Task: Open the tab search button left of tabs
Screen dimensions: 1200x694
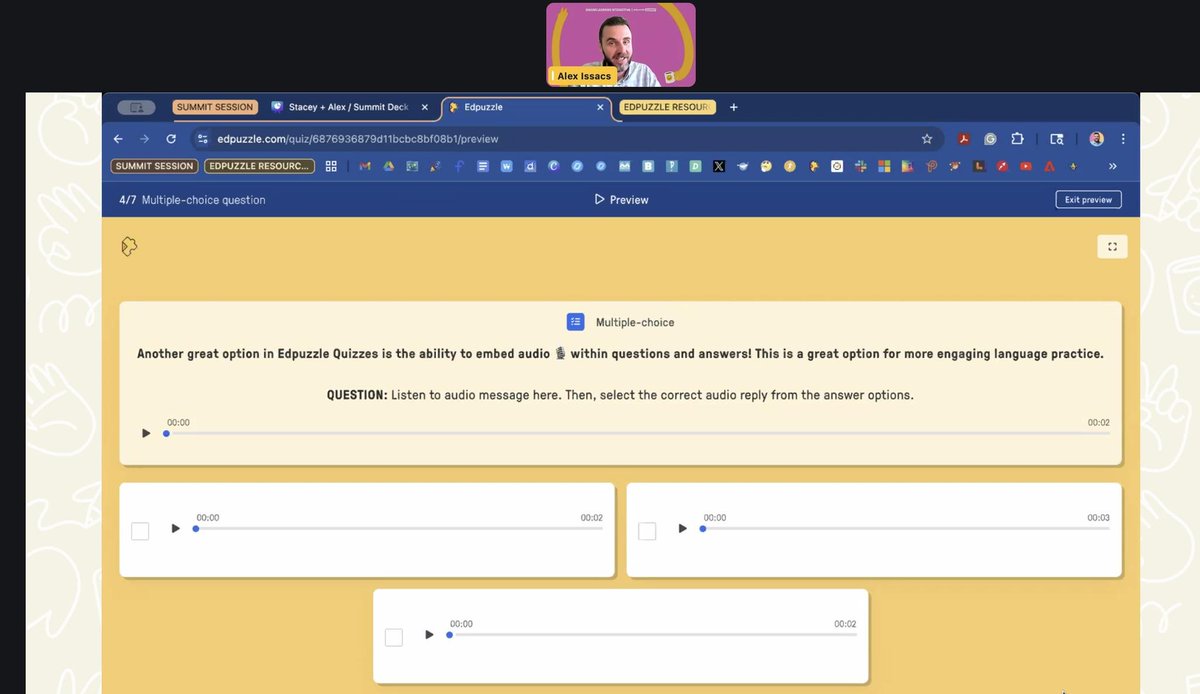Action: (x=136, y=107)
